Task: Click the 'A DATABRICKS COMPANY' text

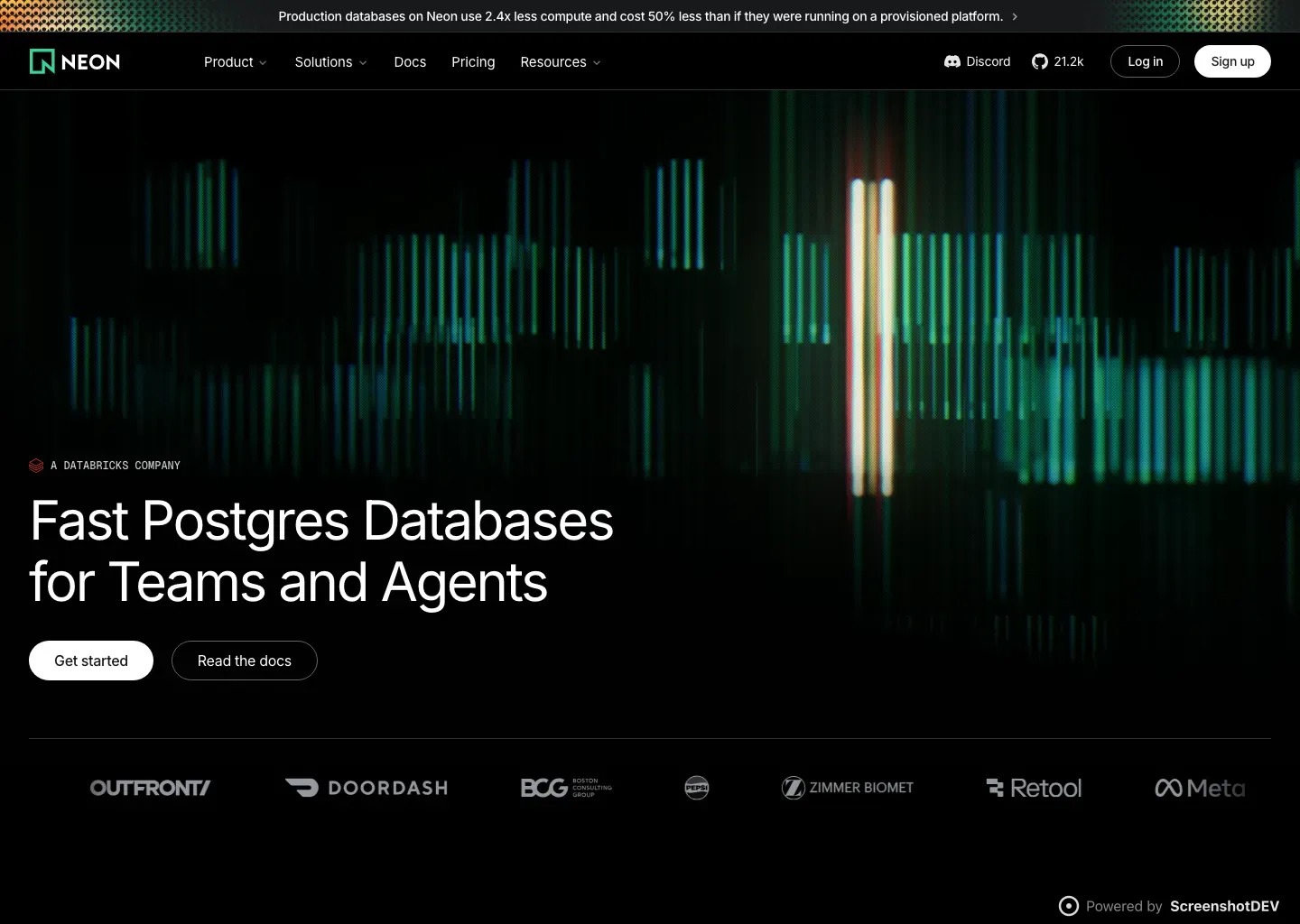Action: pyautogui.click(x=116, y=466)
